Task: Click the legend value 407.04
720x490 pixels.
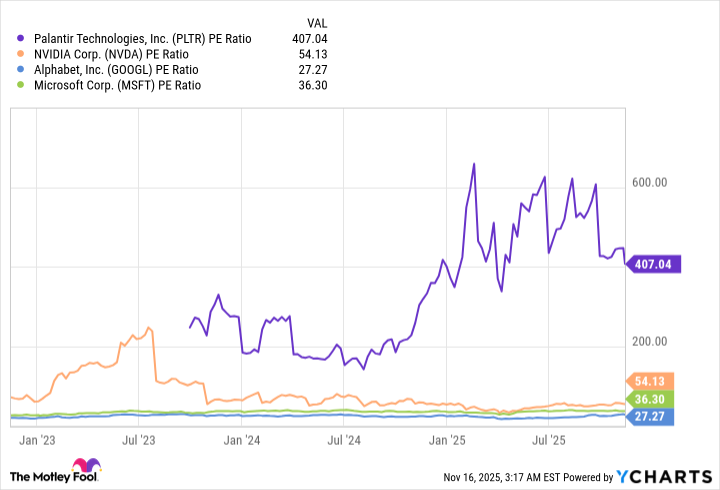Action: tap(309, 39)
